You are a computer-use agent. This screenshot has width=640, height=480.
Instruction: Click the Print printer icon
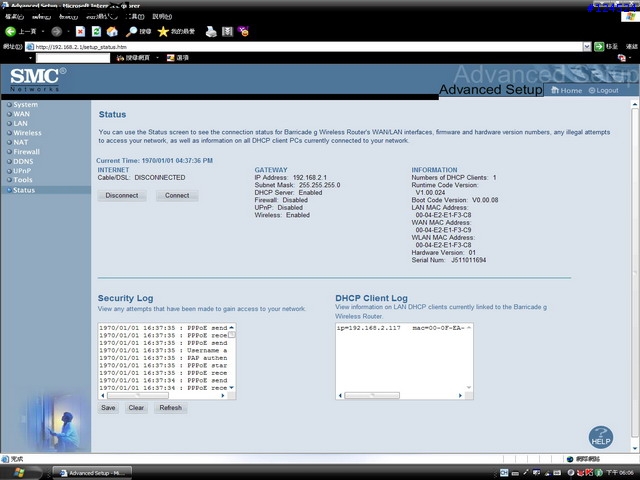tap(211, 31)
